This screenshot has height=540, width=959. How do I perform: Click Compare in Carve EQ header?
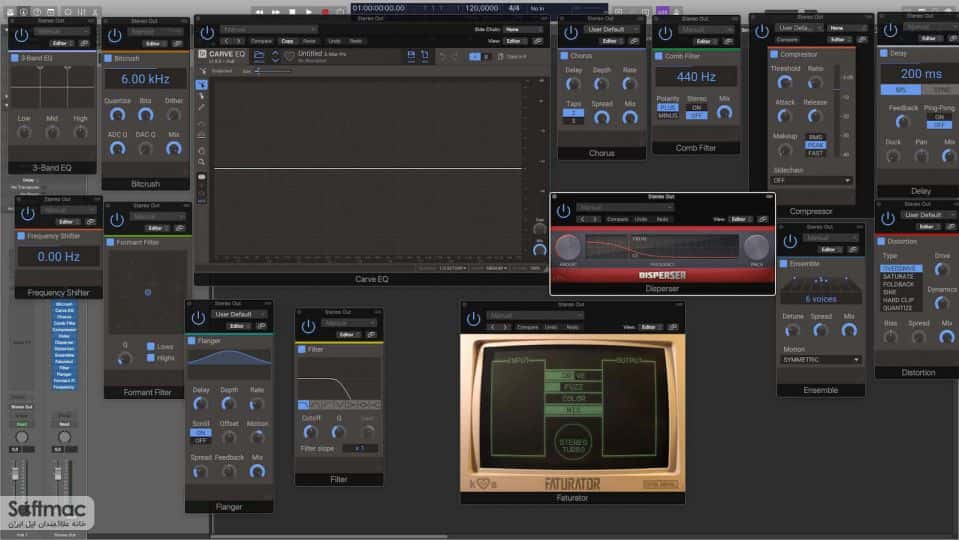[x=261, y=41]
